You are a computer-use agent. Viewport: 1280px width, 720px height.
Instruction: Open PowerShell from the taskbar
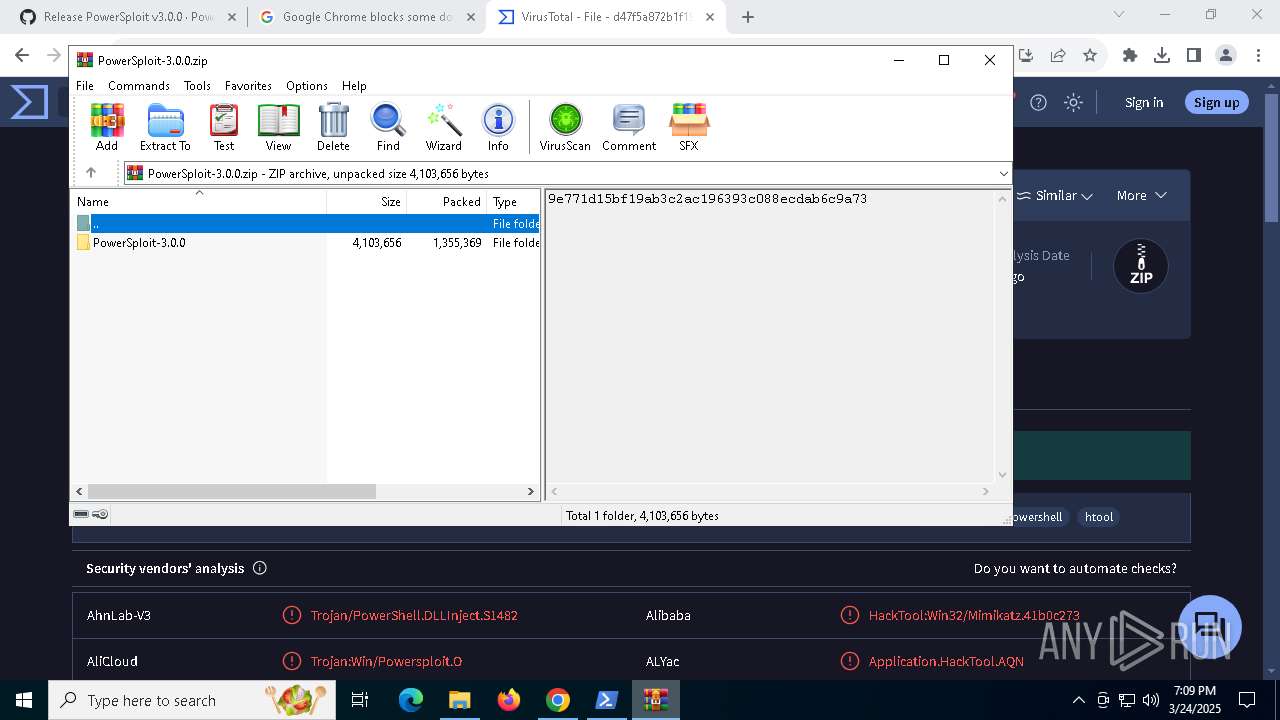tap(607, 700)
